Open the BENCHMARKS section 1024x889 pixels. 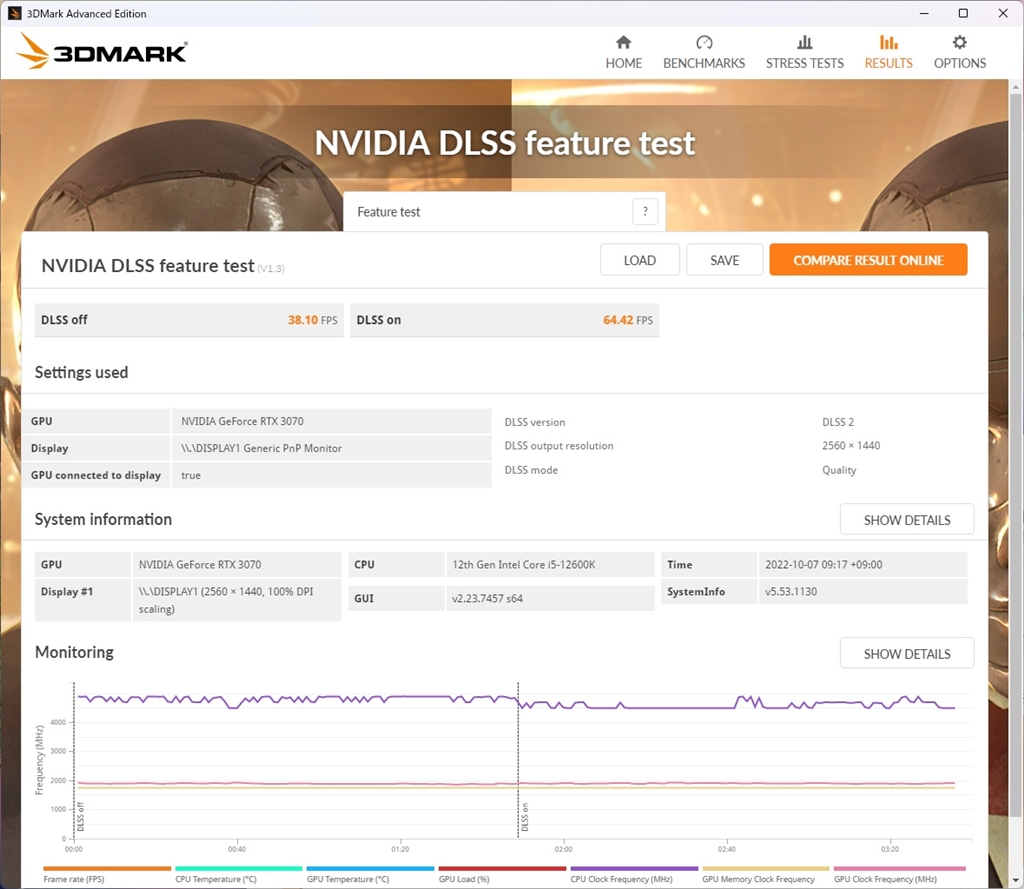pyautogui.click(x=703, y=52)
